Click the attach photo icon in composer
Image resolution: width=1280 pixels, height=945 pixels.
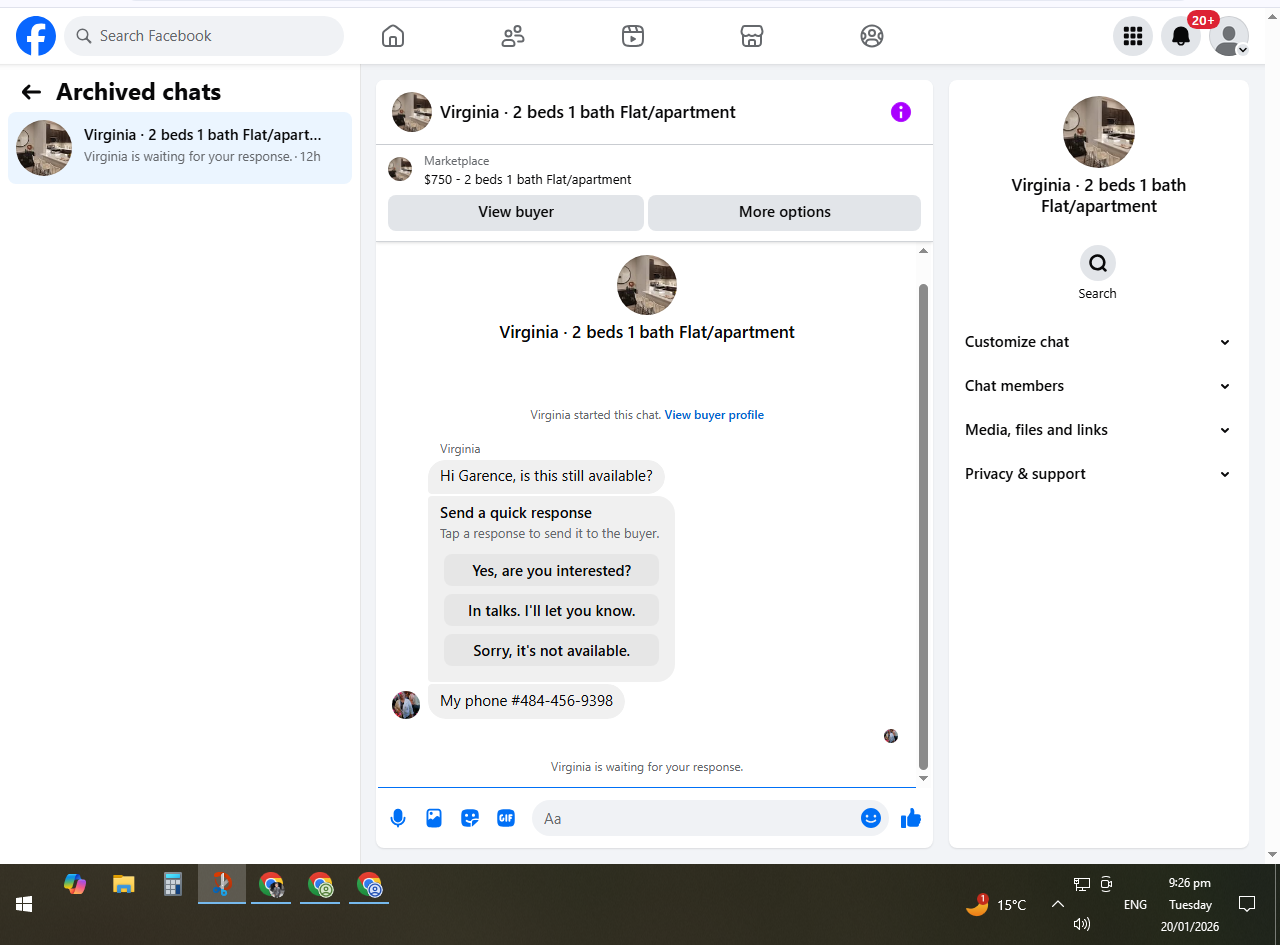tap(434, 818)
